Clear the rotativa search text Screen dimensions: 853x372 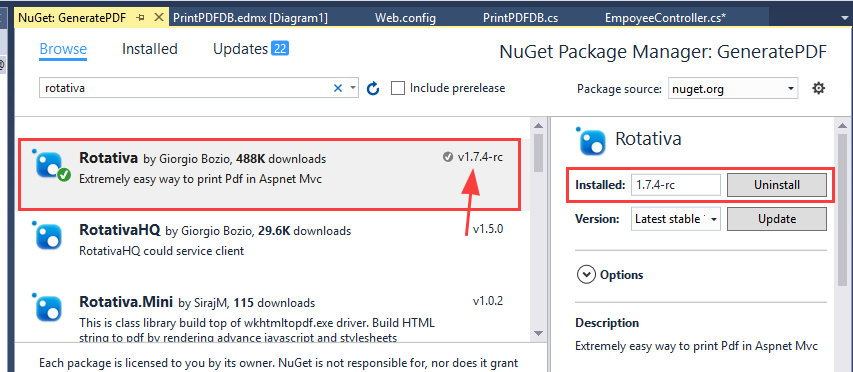click(338, 88)
